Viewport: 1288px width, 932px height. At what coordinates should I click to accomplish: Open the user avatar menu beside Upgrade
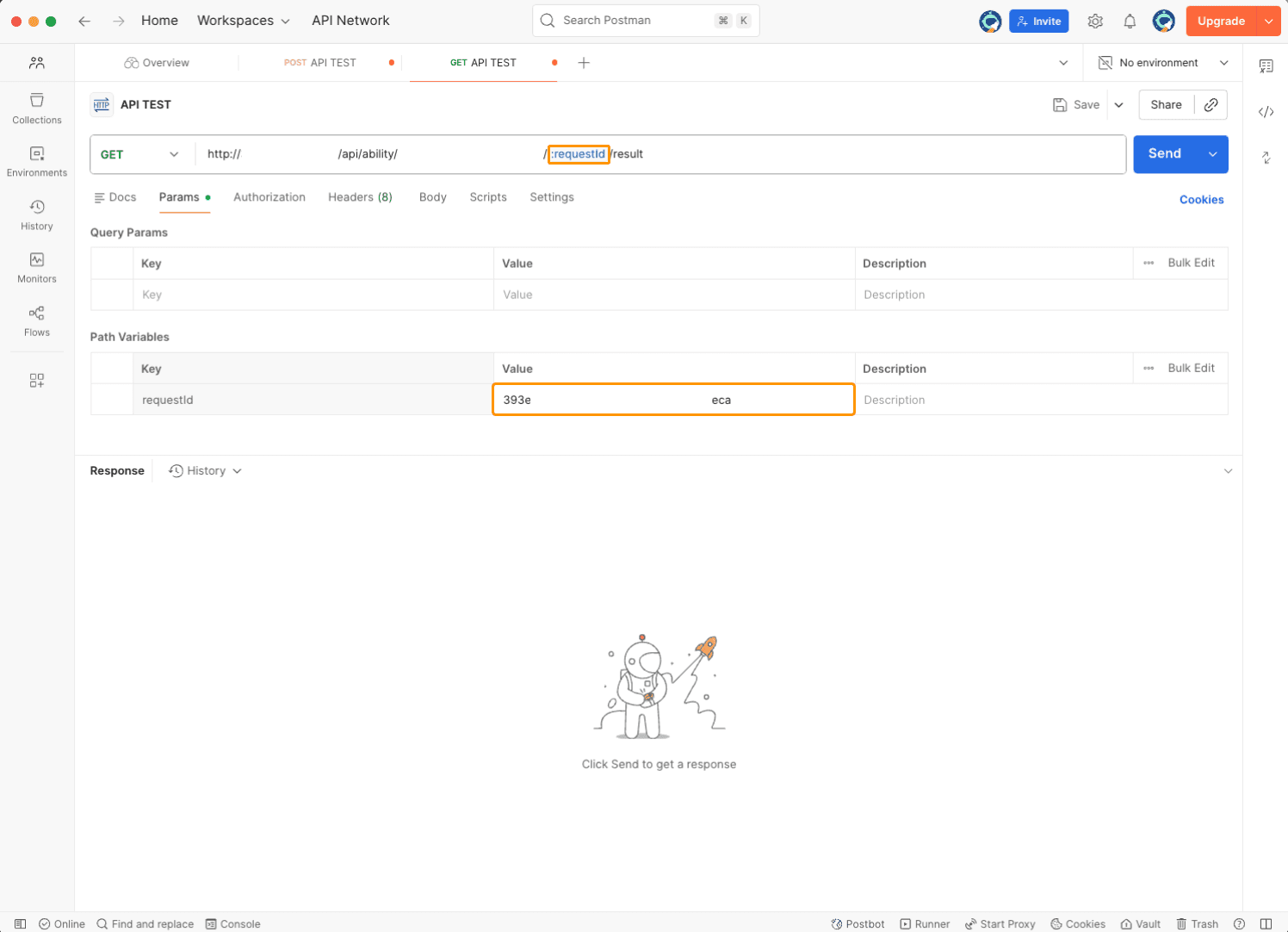[1164, 21]
